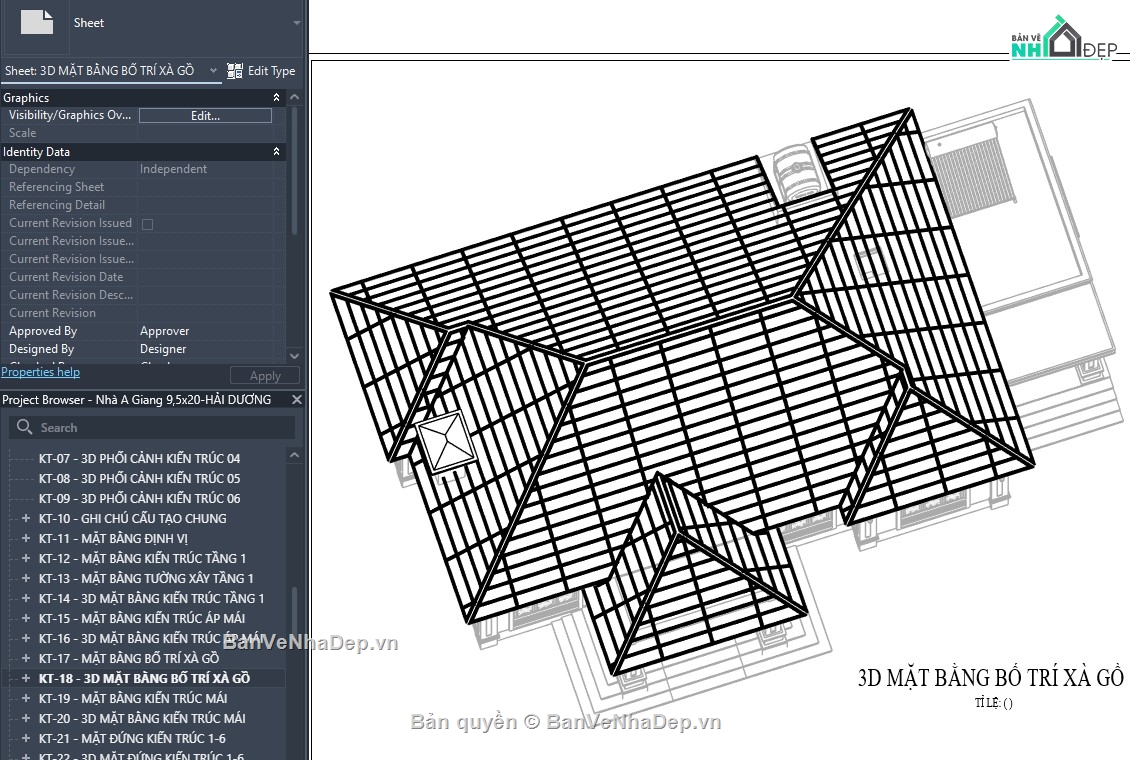Open the sheet instance filter dropdown

[x=213, y=71]
